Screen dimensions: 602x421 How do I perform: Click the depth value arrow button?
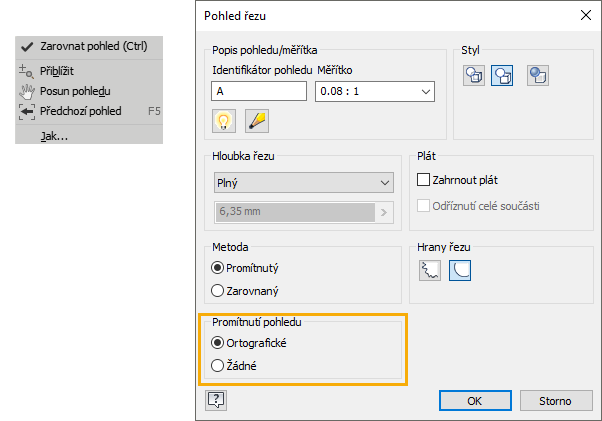[382, 212]
